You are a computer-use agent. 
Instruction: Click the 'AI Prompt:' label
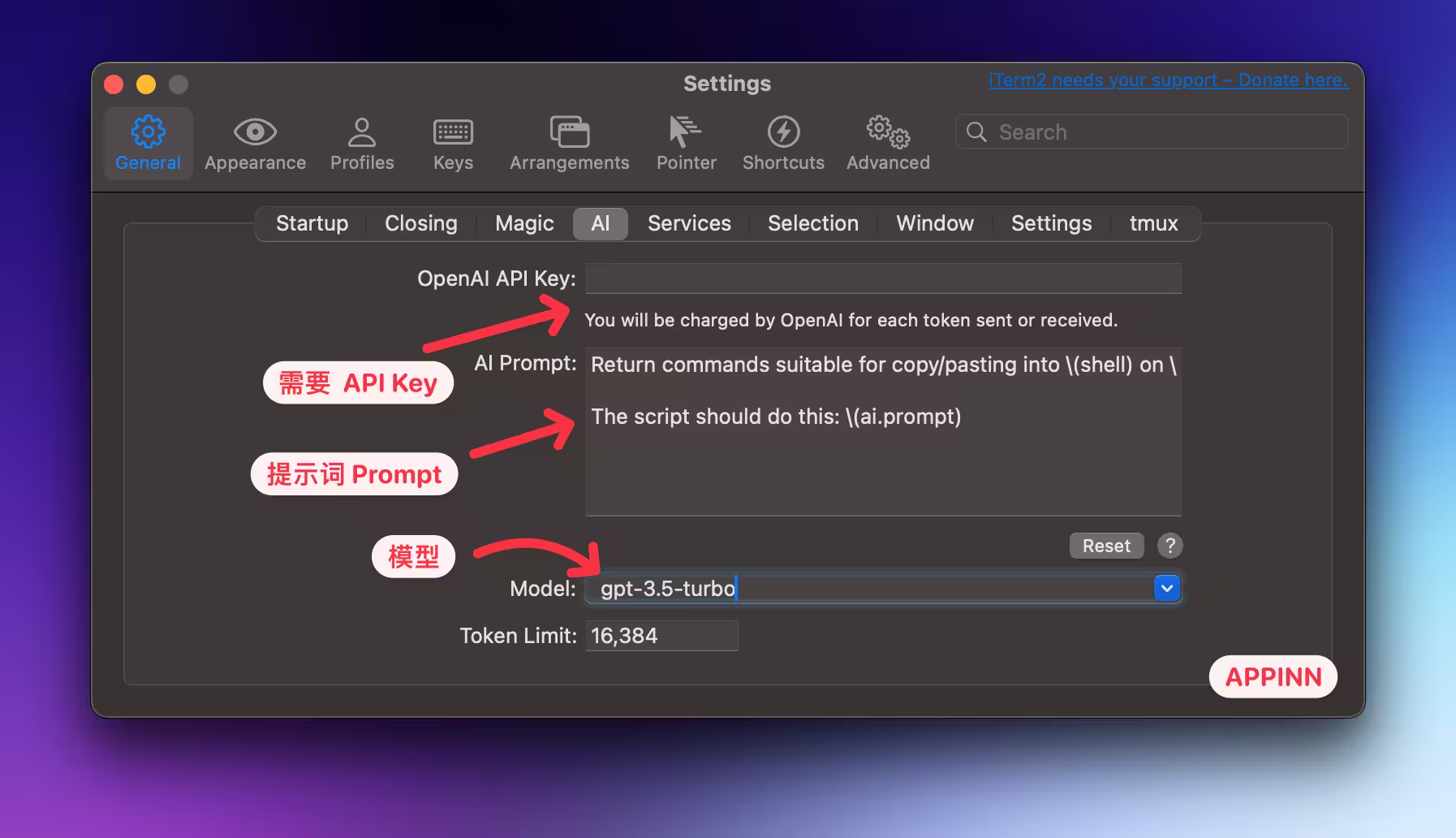(x=525, y=363)
